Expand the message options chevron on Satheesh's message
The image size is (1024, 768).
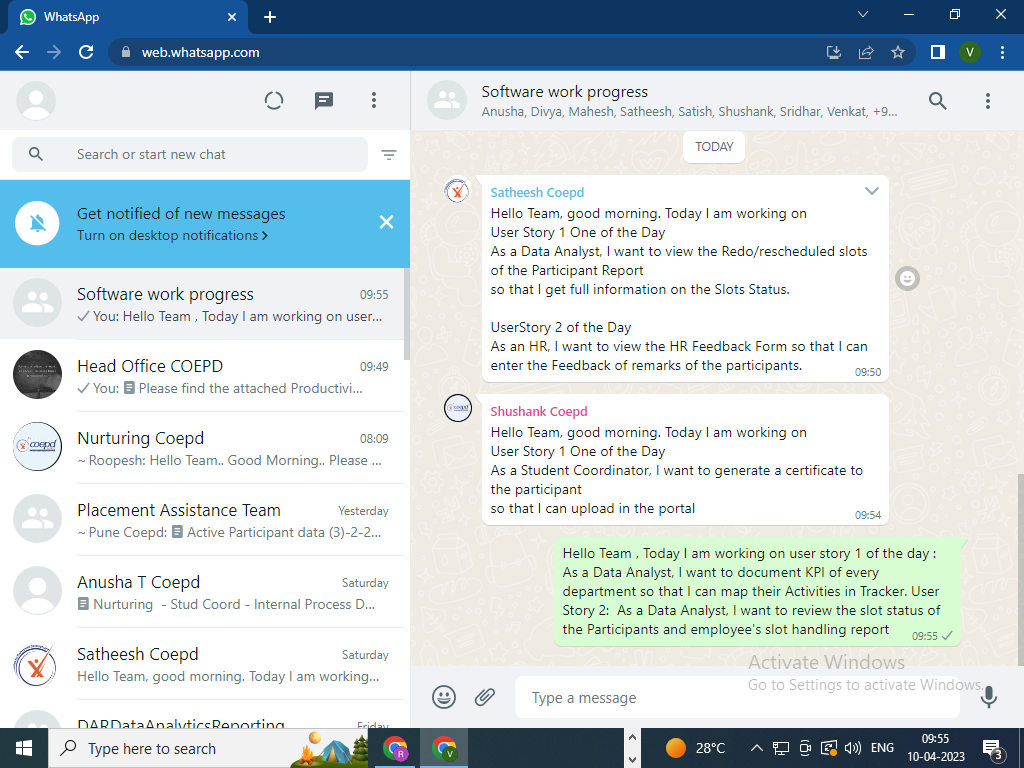[x=872, y=191]
